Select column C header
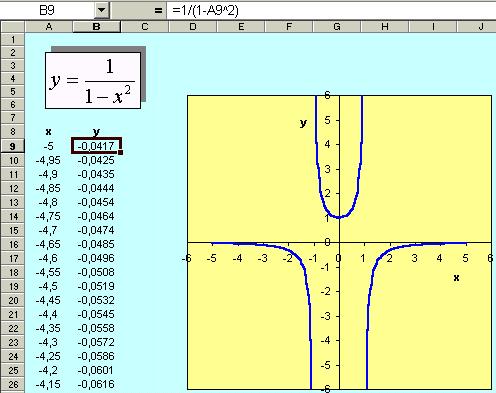This screenshot has height=393, width=496. click(145, 27)
